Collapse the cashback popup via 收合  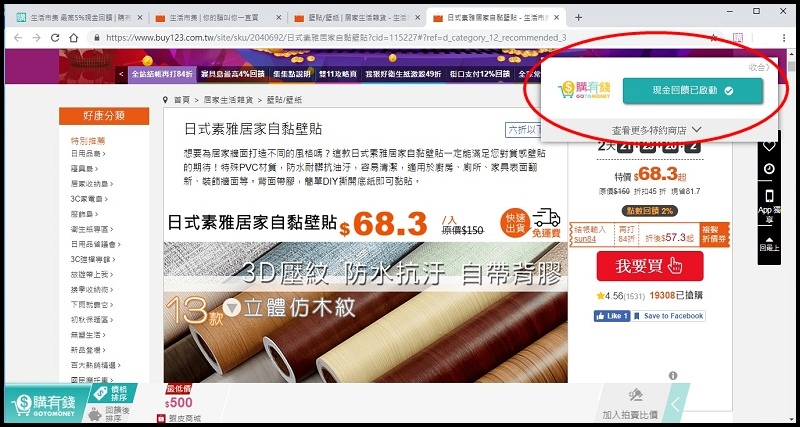tap(759, 67)
